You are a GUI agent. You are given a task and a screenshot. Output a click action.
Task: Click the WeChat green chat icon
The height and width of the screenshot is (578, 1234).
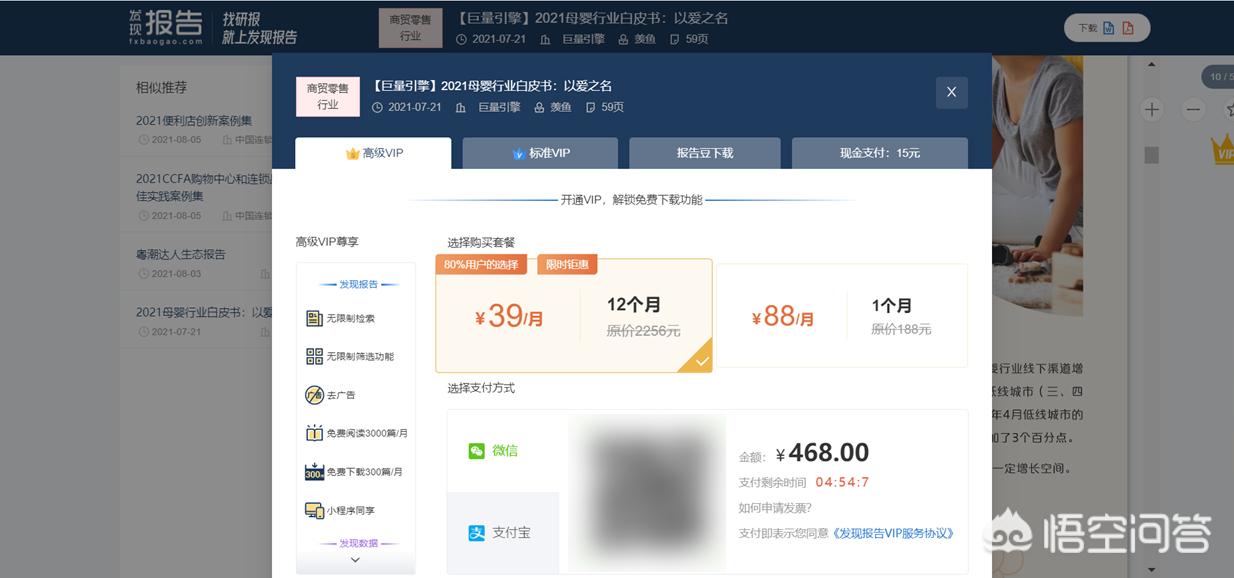click(477, 451)
